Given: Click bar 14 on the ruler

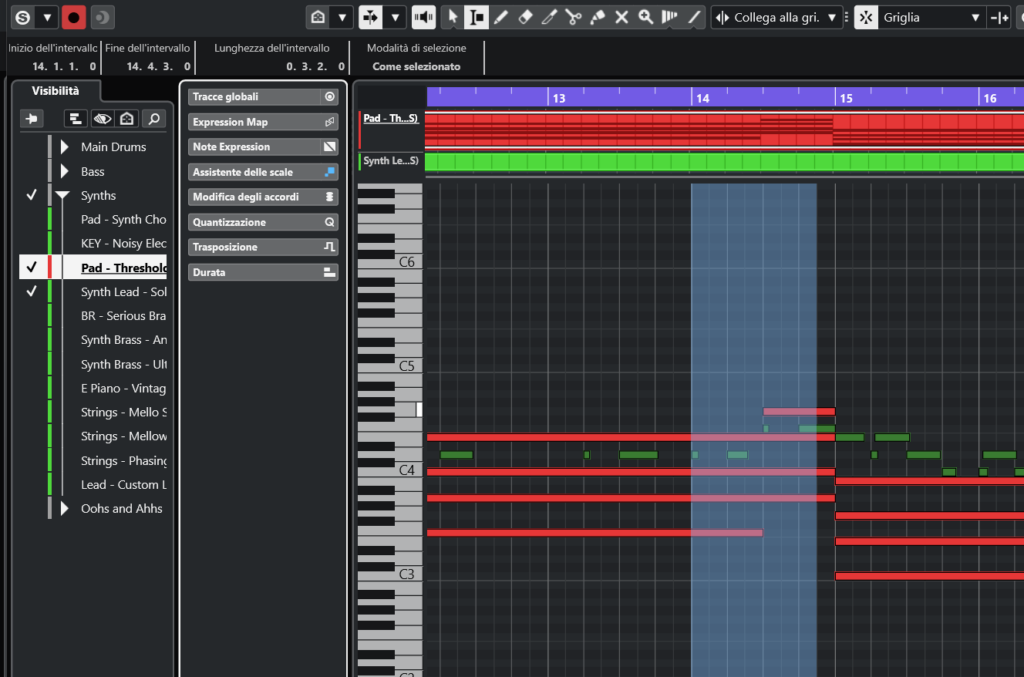Looking at the screenshot, I should (703, 98).
